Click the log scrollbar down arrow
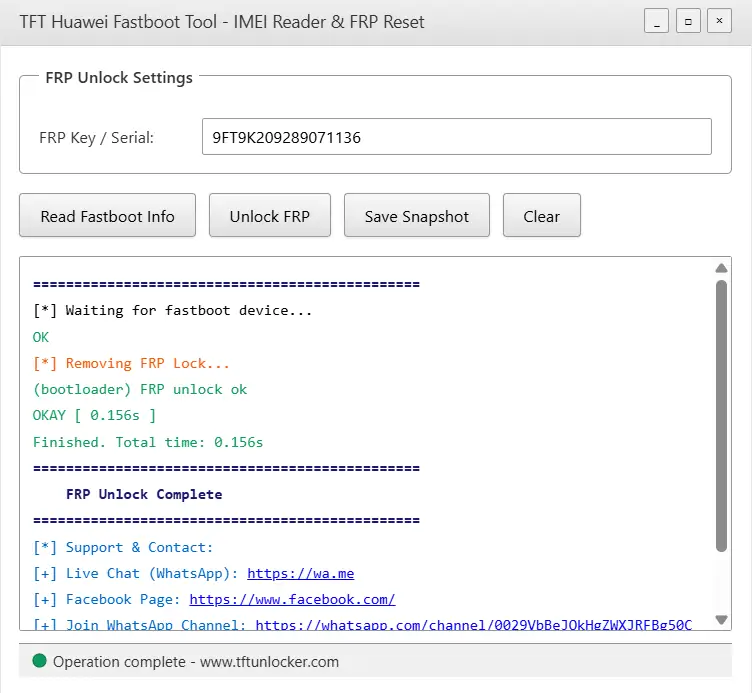 point(721,620)
